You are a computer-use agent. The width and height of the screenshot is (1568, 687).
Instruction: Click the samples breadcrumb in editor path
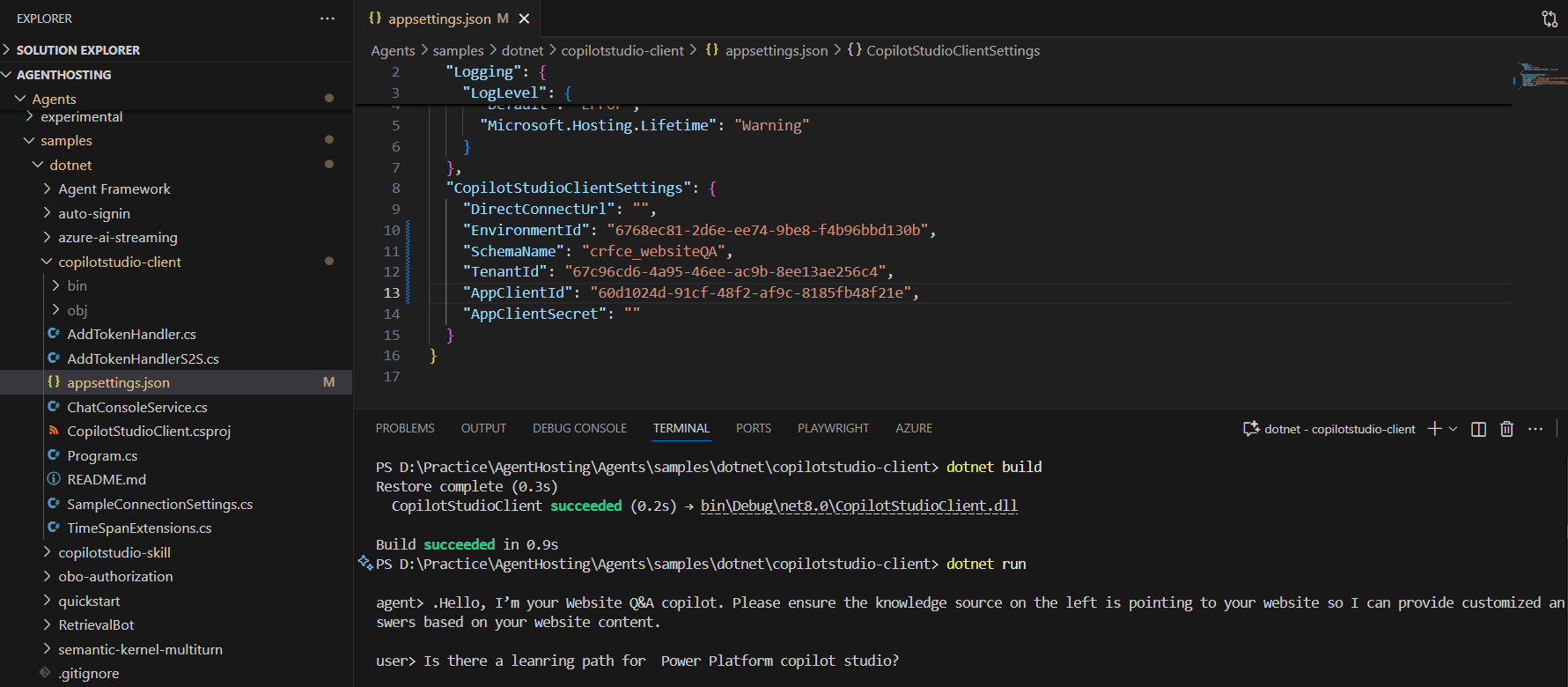[x=458, y=51]
